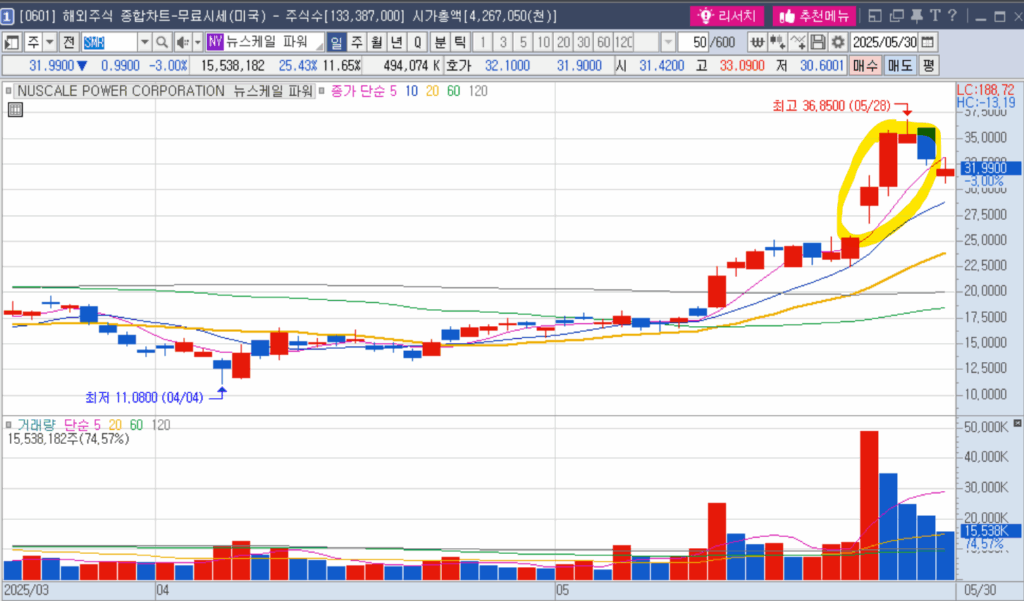The height and width of the screenshot is (601, 1024).
Task: Click the T font size icon
Action: 935,16
